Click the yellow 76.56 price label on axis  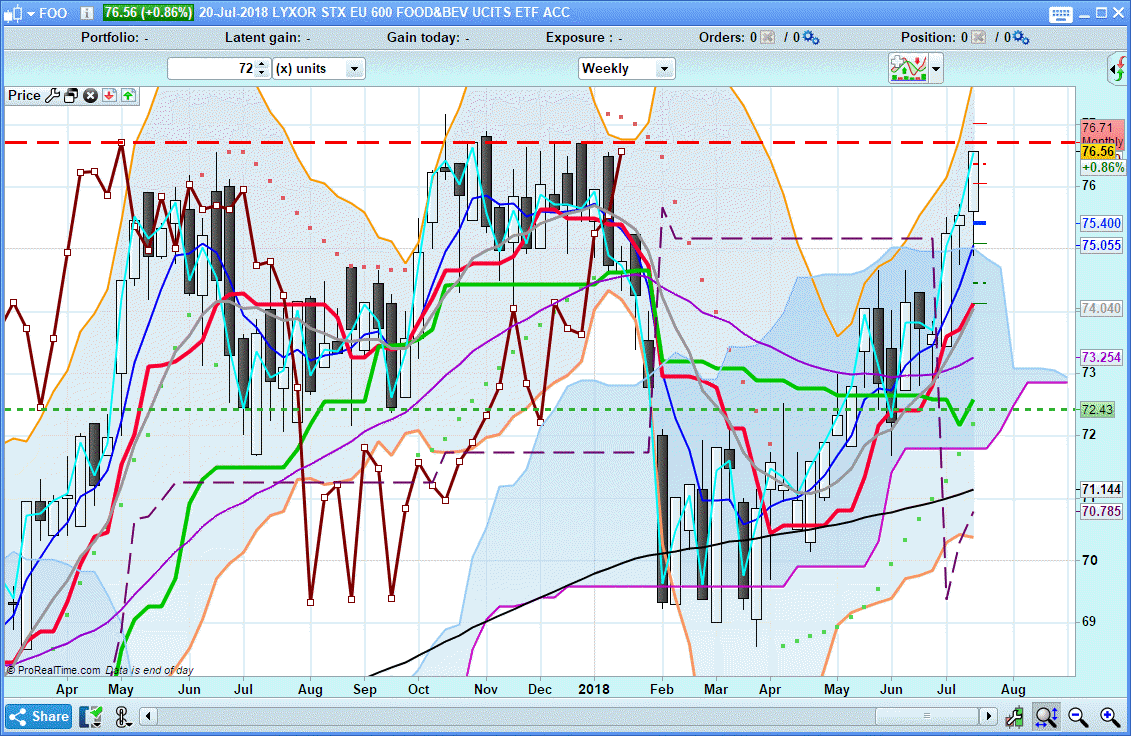pyautogui.click(x=1098, y=151)
